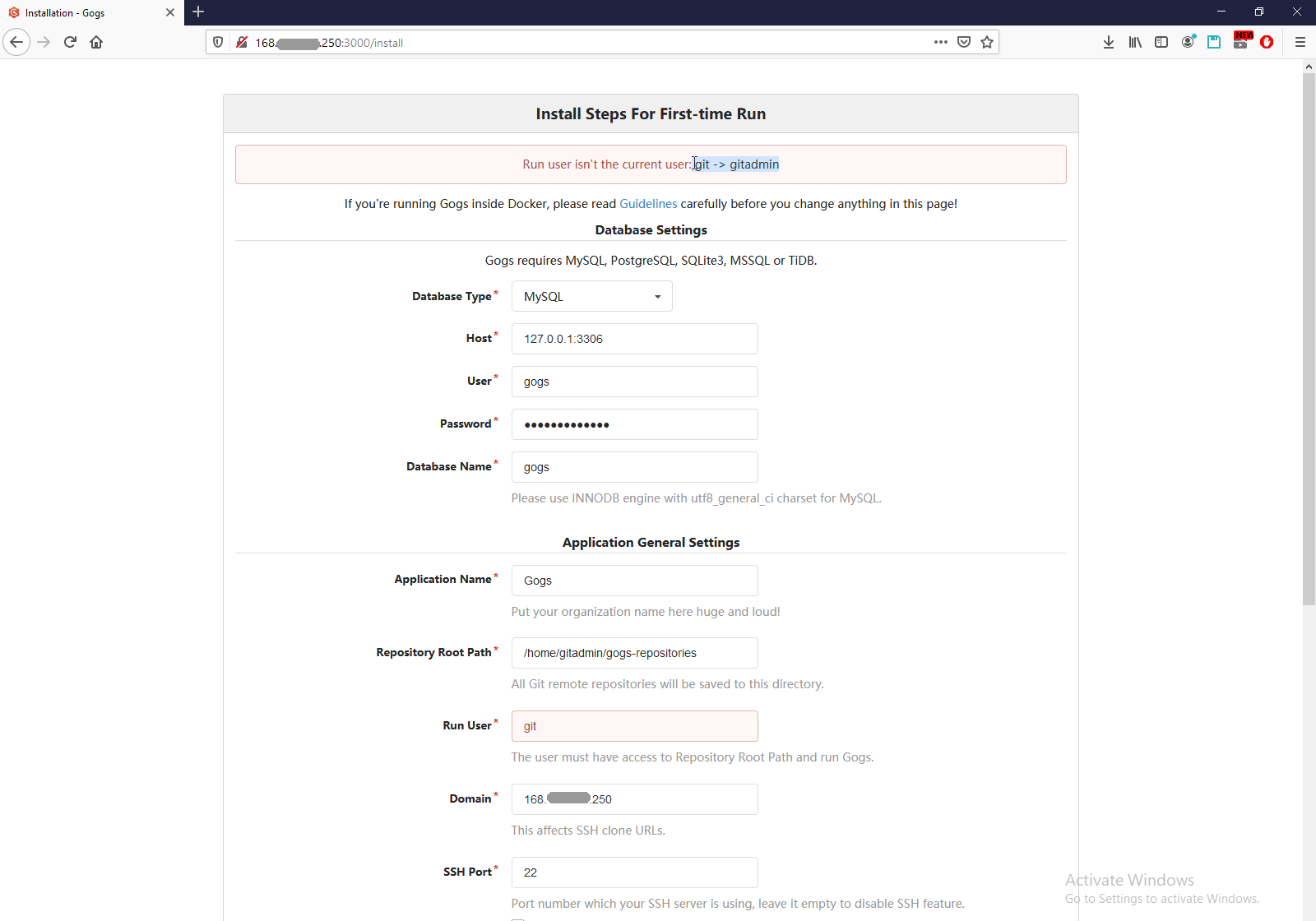Click the 'Install Steps For First-time Run' heading
The width and height of the screenshot is (1316, 921).
(651, 113)
